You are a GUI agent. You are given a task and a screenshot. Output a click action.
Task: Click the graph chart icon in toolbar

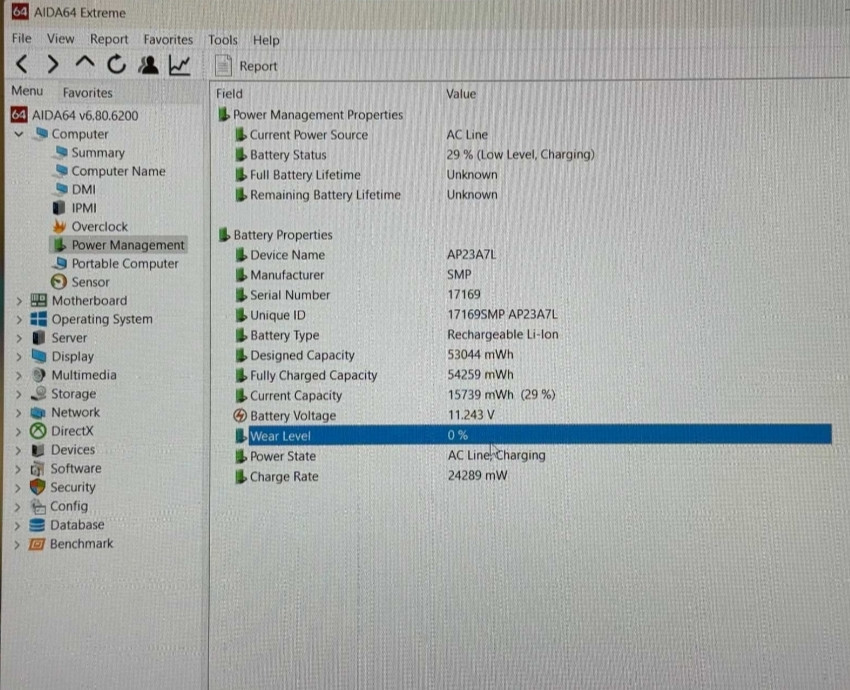pyautogui.click(x=180, y=66)
